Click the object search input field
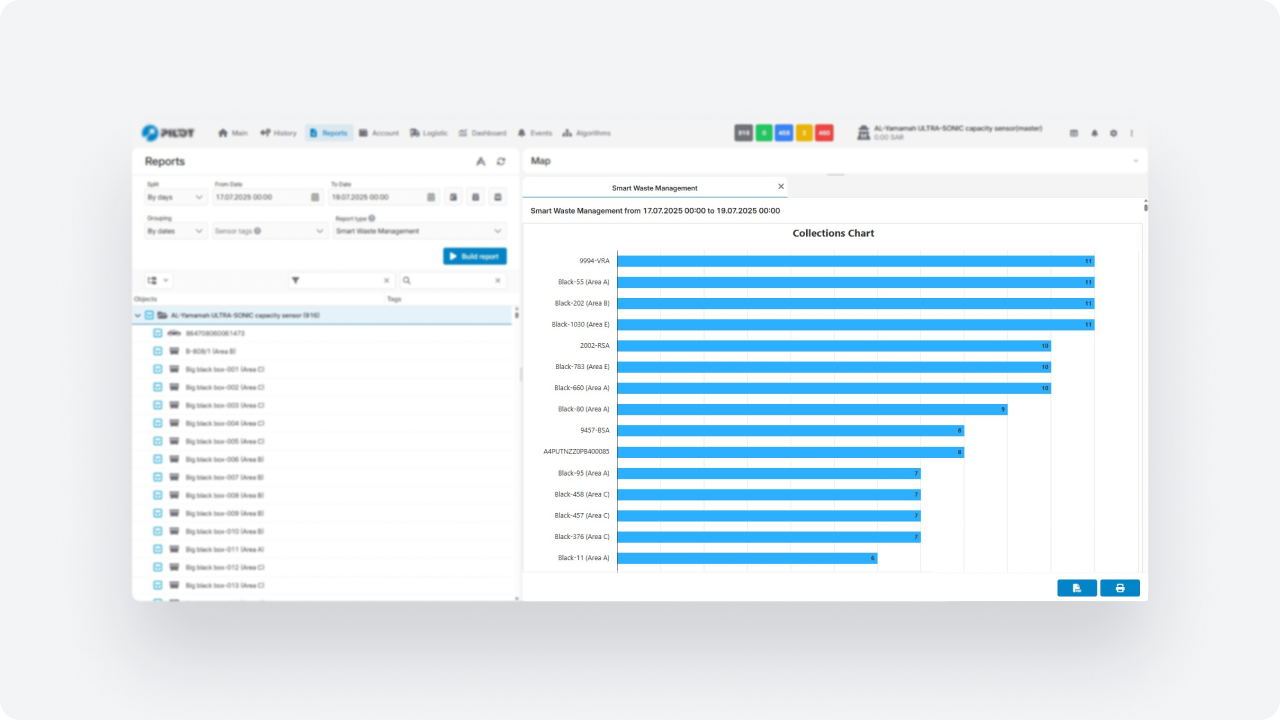This screenshot has width=1280, height=720. click(455, 281)
